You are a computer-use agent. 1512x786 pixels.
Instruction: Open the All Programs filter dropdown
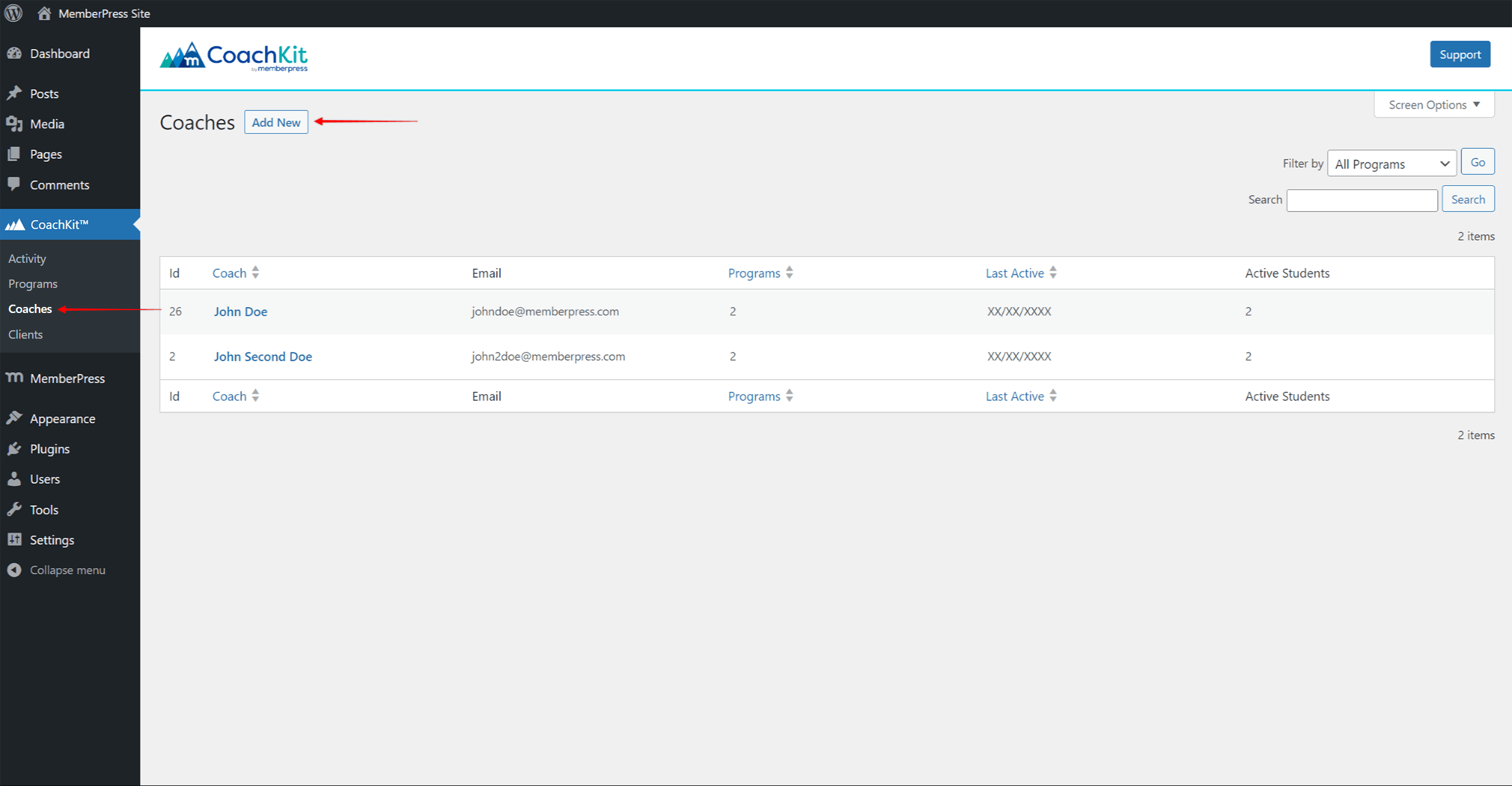(1389, 163)
